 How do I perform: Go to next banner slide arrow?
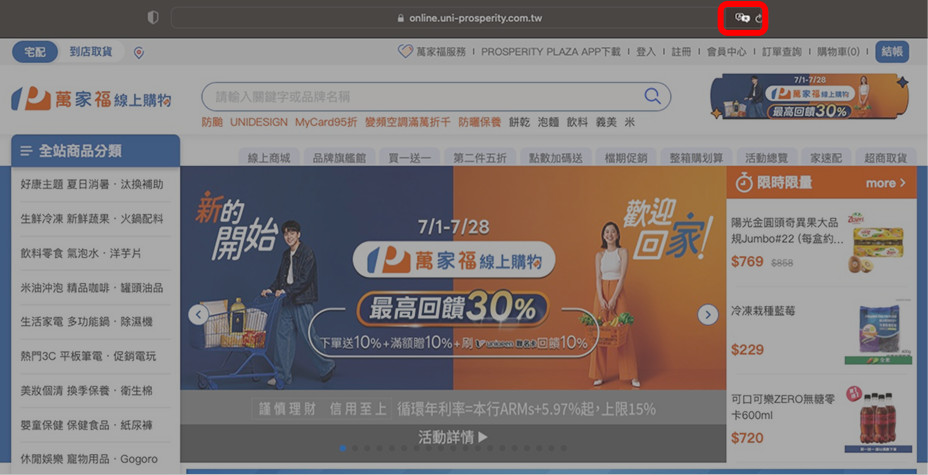(x=708, y=314)
